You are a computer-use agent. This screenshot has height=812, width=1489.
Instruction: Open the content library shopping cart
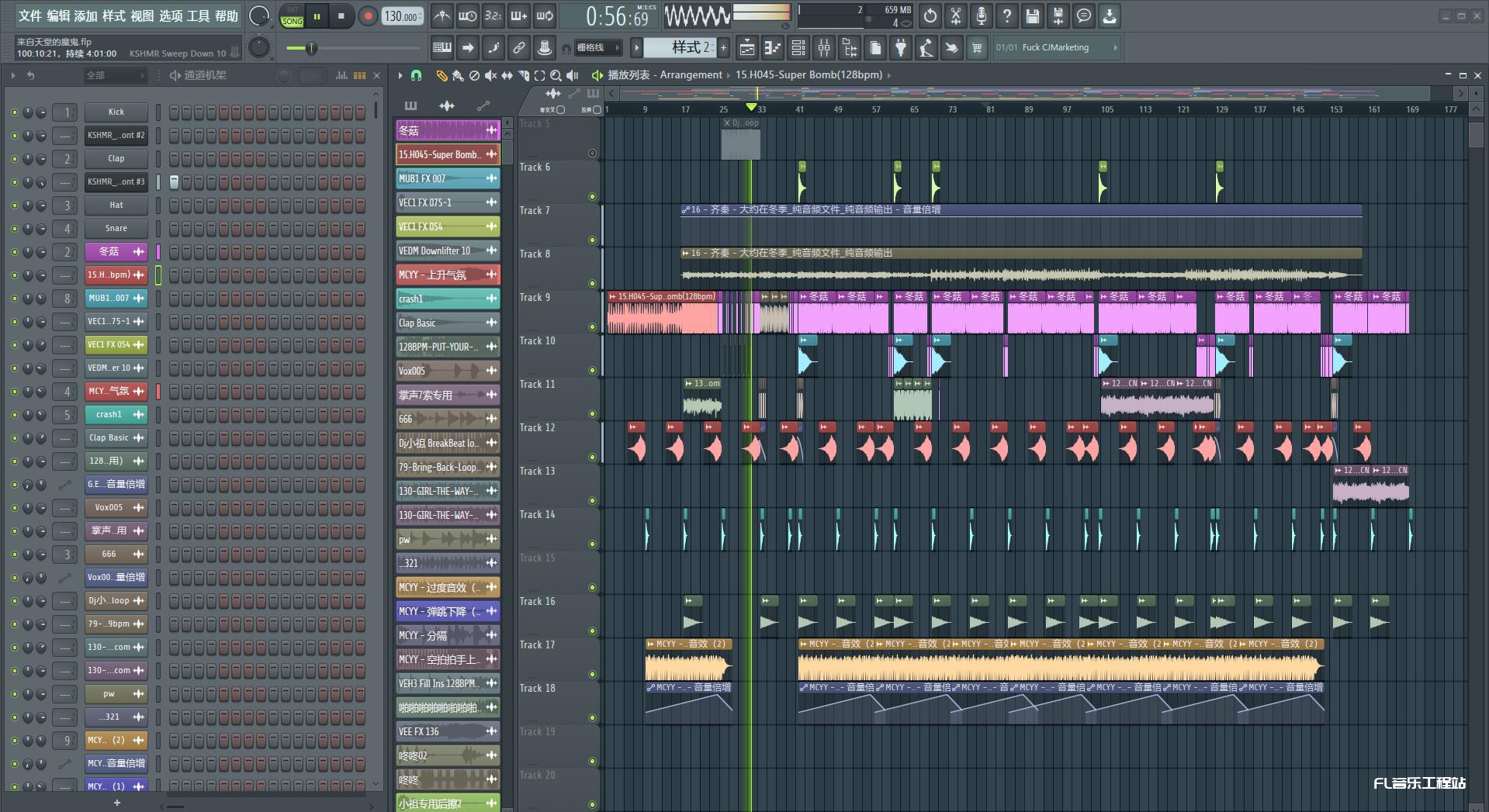point(977,48)
